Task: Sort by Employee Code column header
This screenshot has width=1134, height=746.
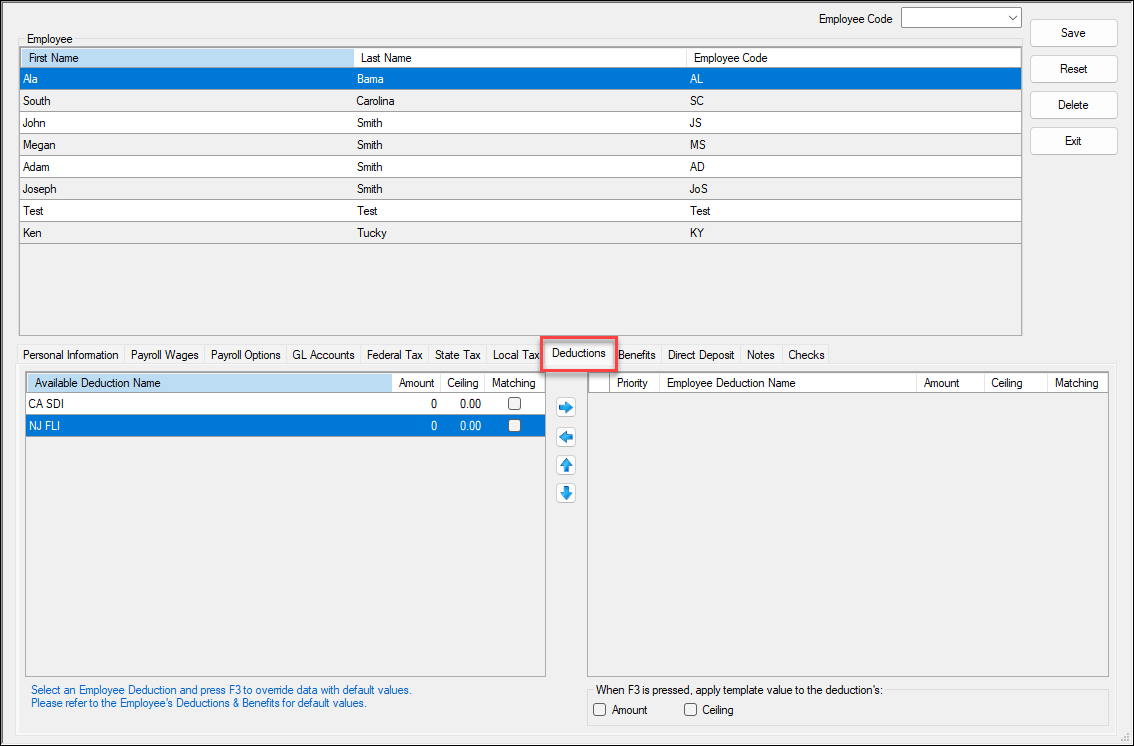Action: (853, 58)
